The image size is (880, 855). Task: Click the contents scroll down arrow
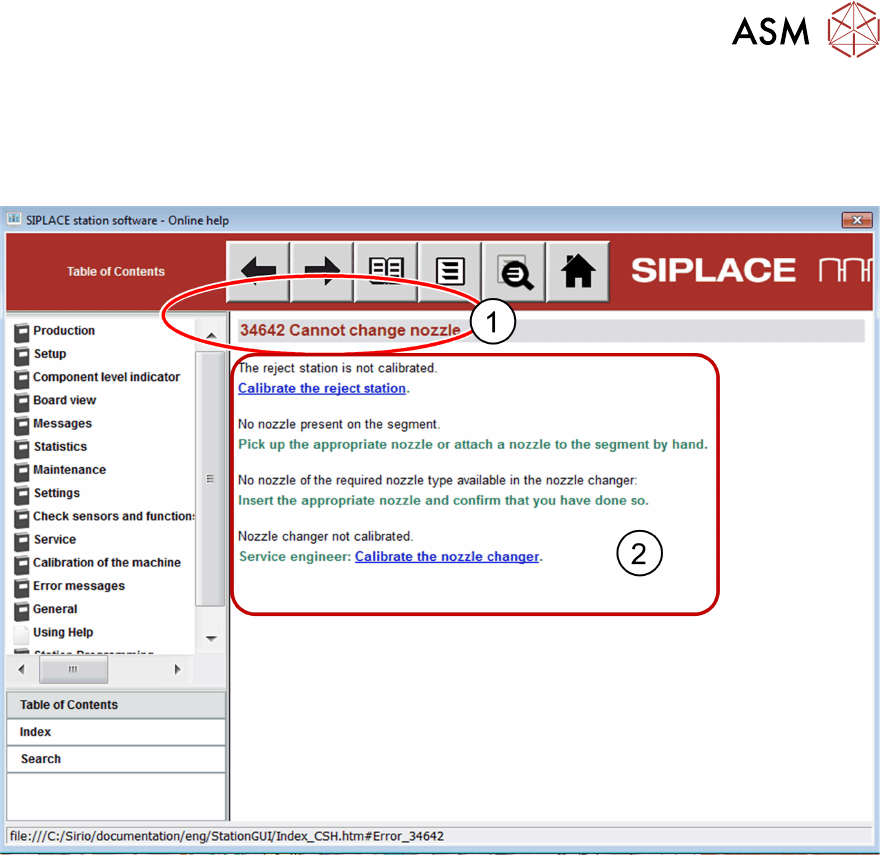tap(211, 638)
